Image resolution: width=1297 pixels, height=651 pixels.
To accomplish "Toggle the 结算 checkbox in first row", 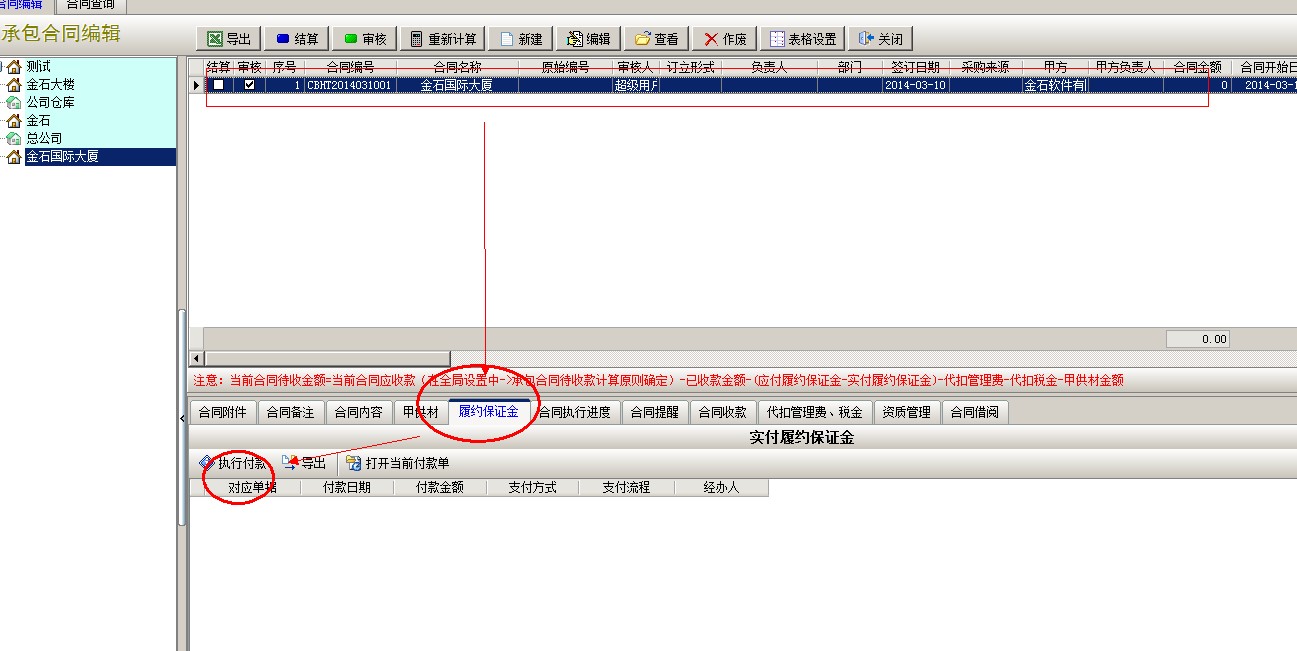I will pos(218,85).
